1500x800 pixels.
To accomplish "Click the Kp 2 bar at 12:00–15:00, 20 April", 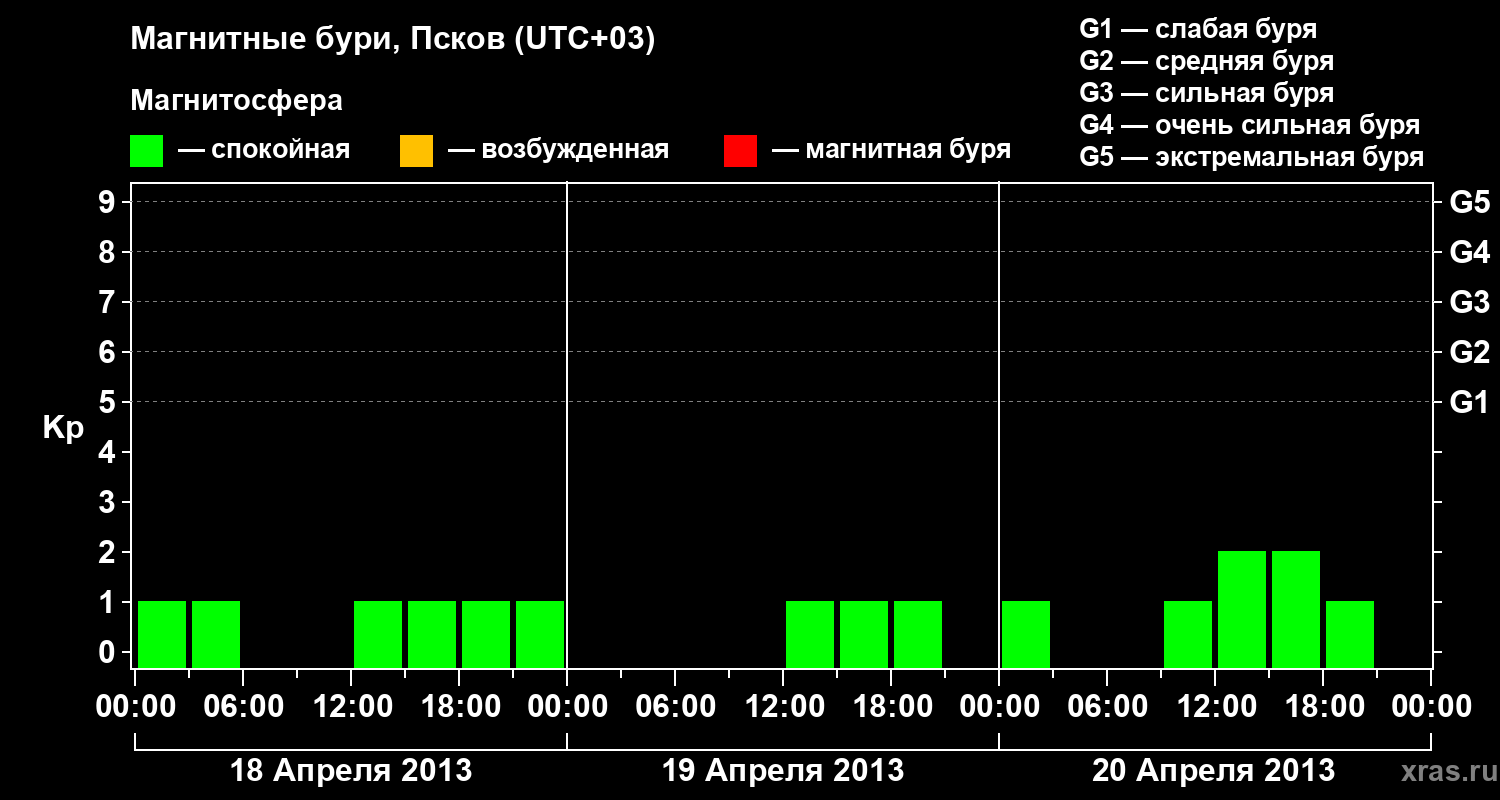I will 1242,609.
